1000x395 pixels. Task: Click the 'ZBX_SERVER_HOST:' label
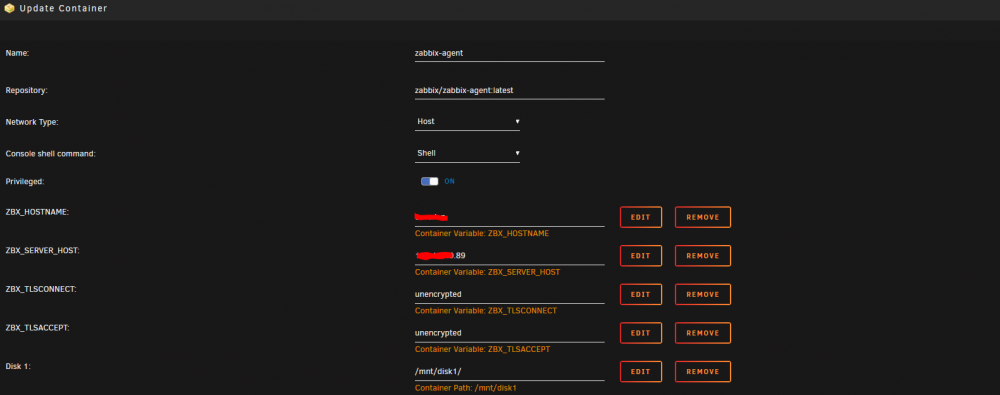click(x=42, y=250)
